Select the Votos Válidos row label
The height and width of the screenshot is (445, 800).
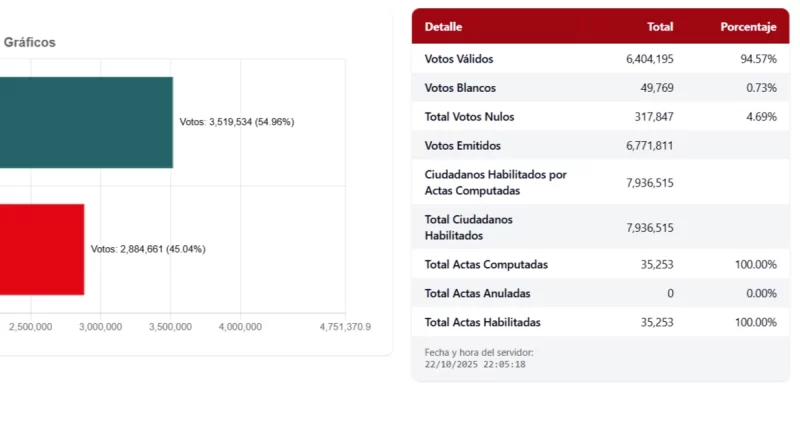click(459, 59)
